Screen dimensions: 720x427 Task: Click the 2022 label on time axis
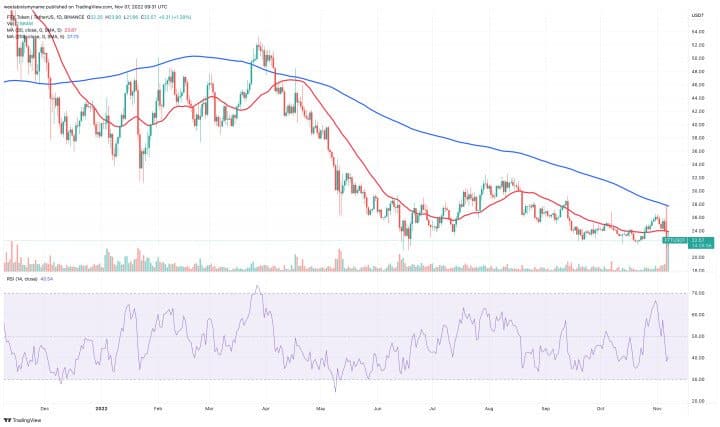[x=101, y=408]
